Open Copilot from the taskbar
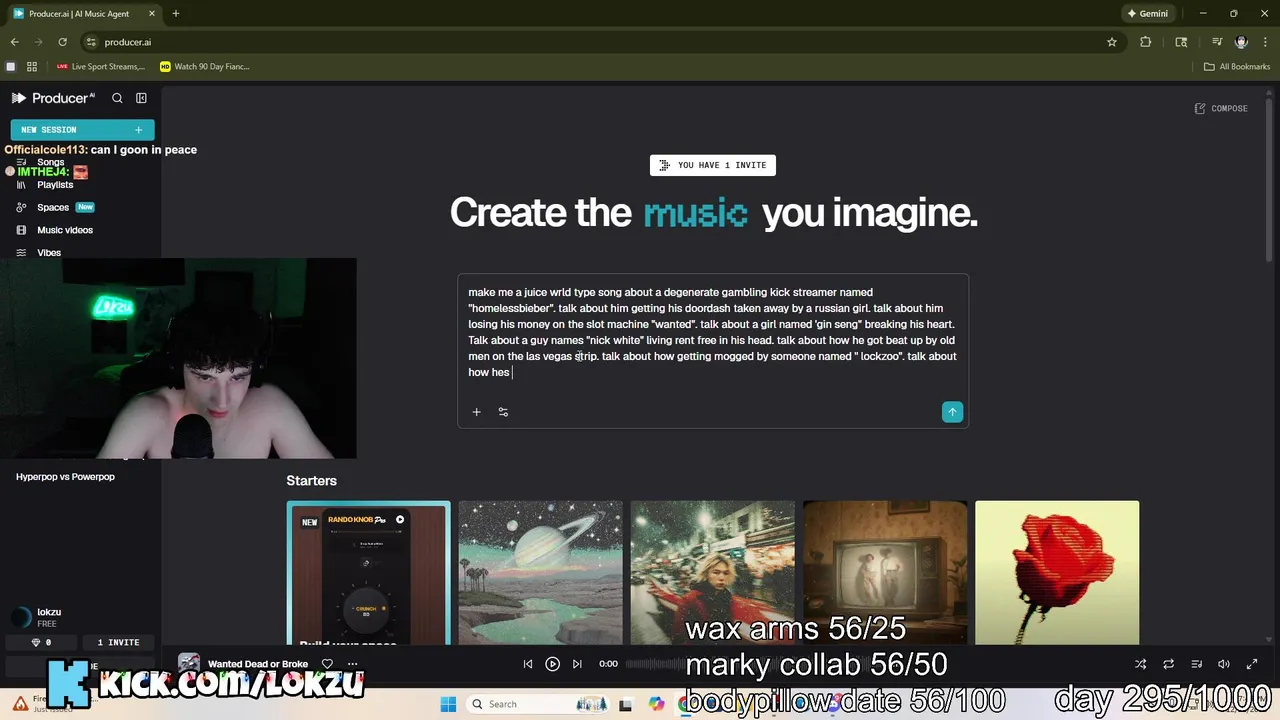 click(x=656, y=704)
